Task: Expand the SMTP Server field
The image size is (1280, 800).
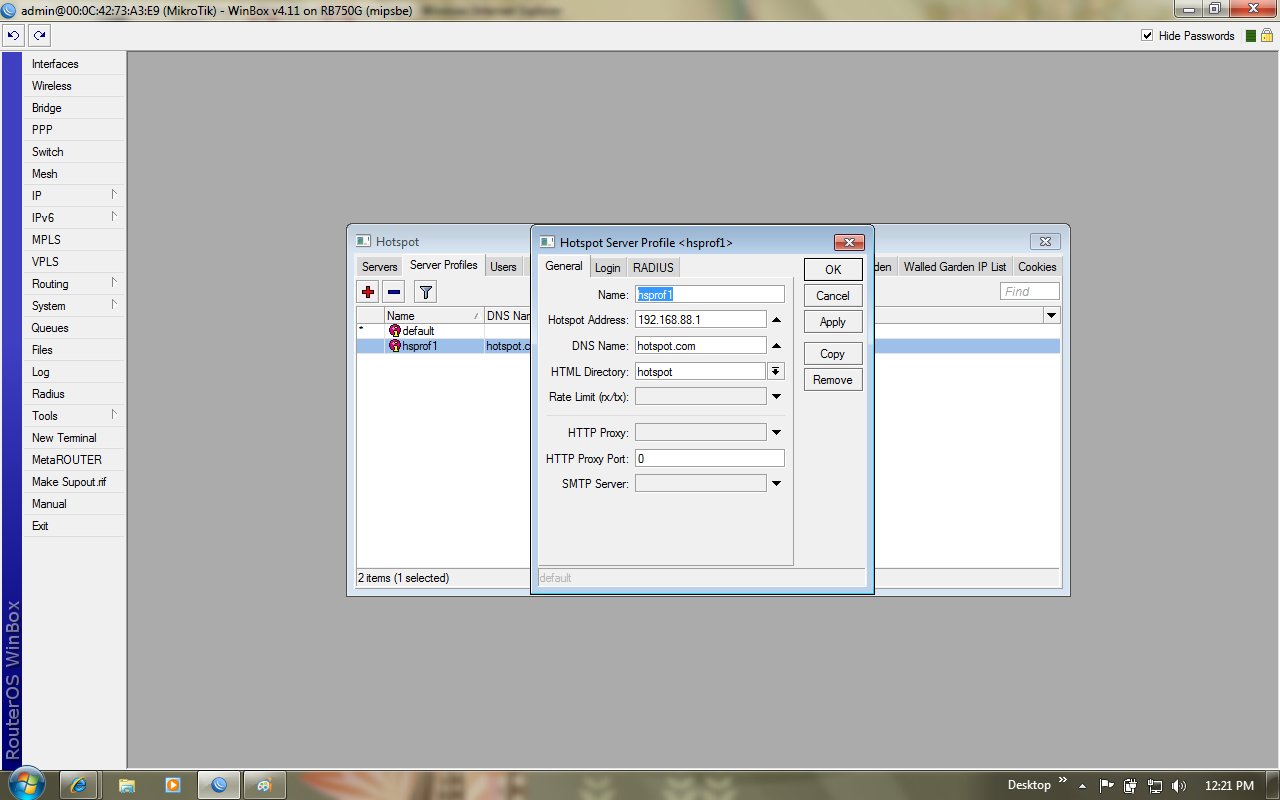Action: pyautogui.click(x=776, y=484)
